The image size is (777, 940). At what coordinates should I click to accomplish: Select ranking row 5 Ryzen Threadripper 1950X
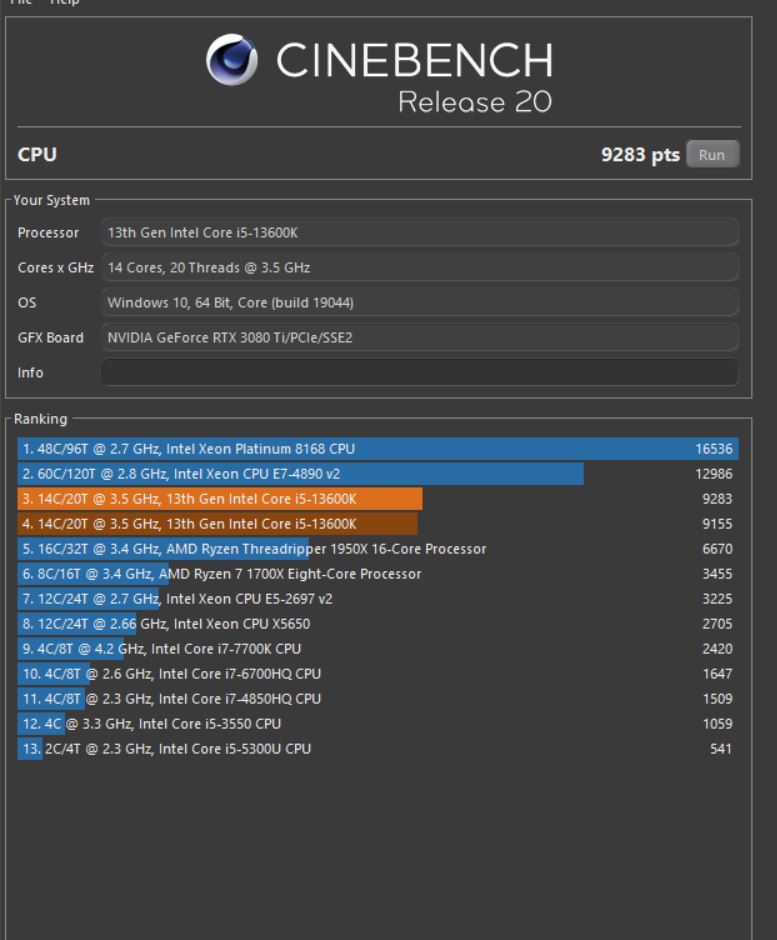click(378, 549)
